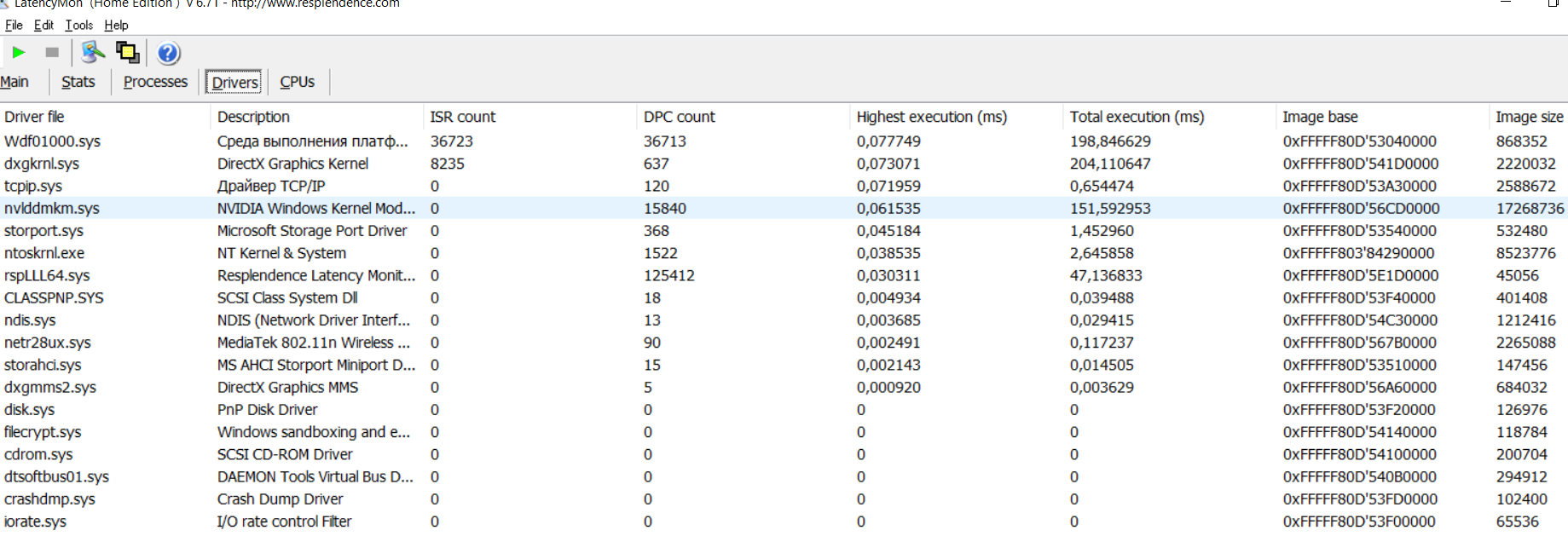The width and height of the screenshot is (1568, 536).
Task: Select the Wdf01000.sys driver row
Action: coord(52,141)
